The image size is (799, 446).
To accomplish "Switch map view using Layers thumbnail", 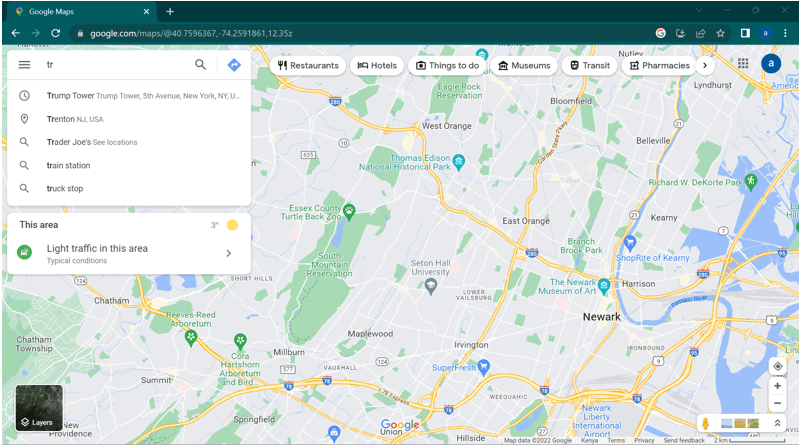I will pyautogui.click(x=39, y=408).
